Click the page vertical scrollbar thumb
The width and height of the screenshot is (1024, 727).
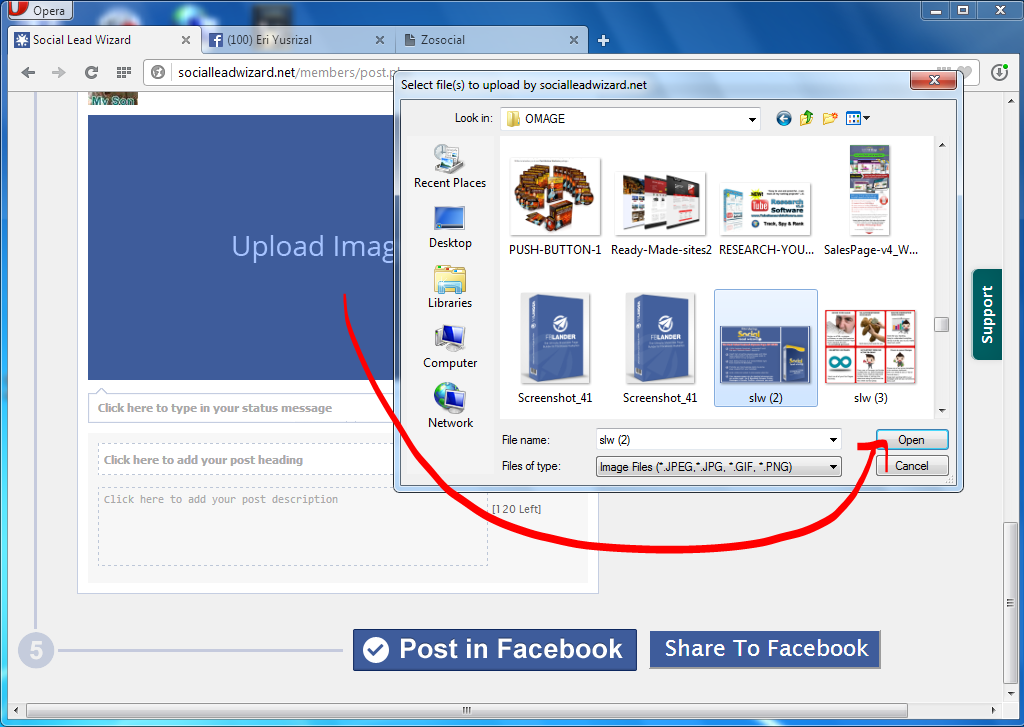tap(1011, 602)
